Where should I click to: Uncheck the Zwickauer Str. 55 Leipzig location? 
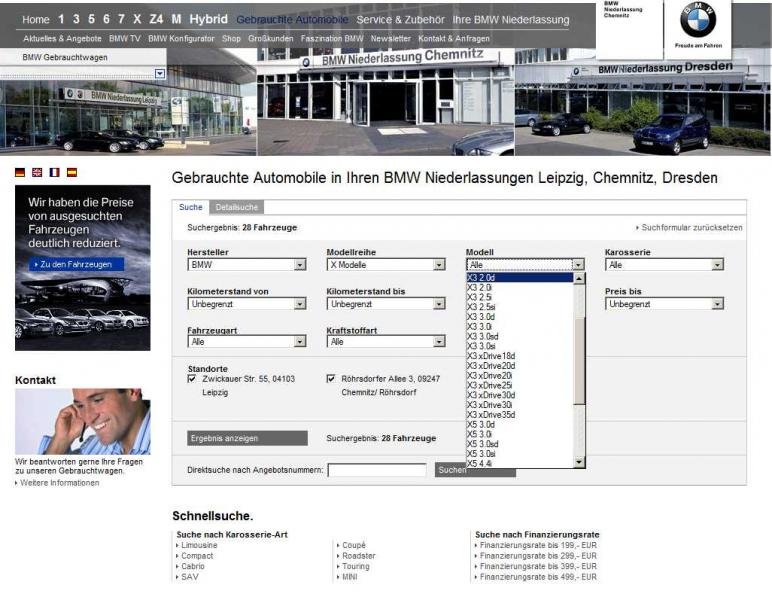(x=192, y=380)
